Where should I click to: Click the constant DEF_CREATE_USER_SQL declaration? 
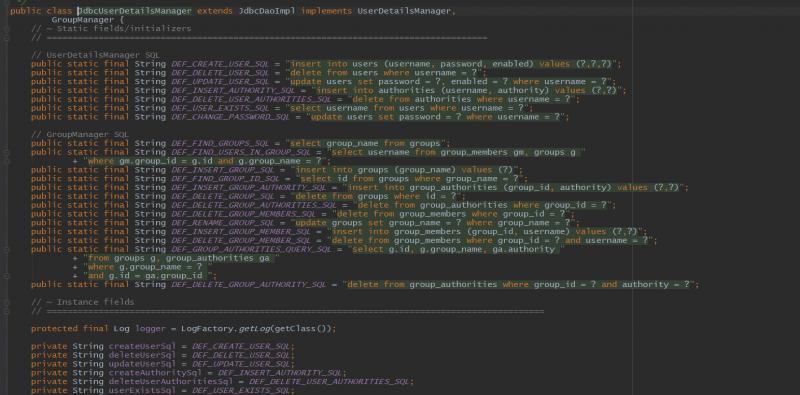[x=220, y=64]
